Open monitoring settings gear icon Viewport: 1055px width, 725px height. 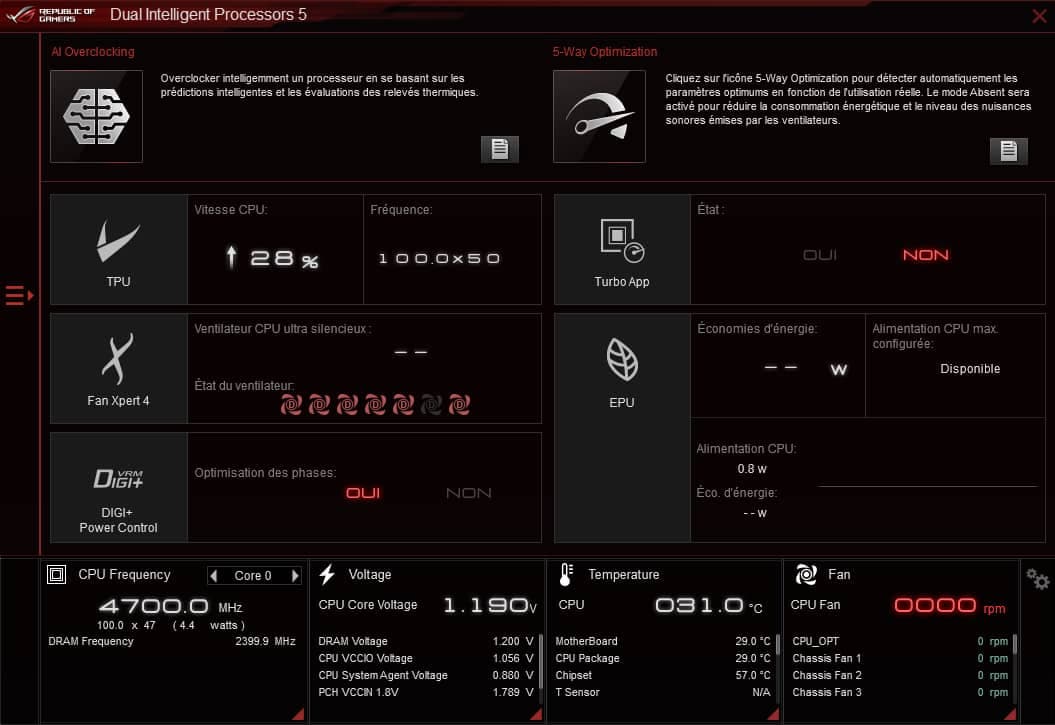coord(1037,579)
